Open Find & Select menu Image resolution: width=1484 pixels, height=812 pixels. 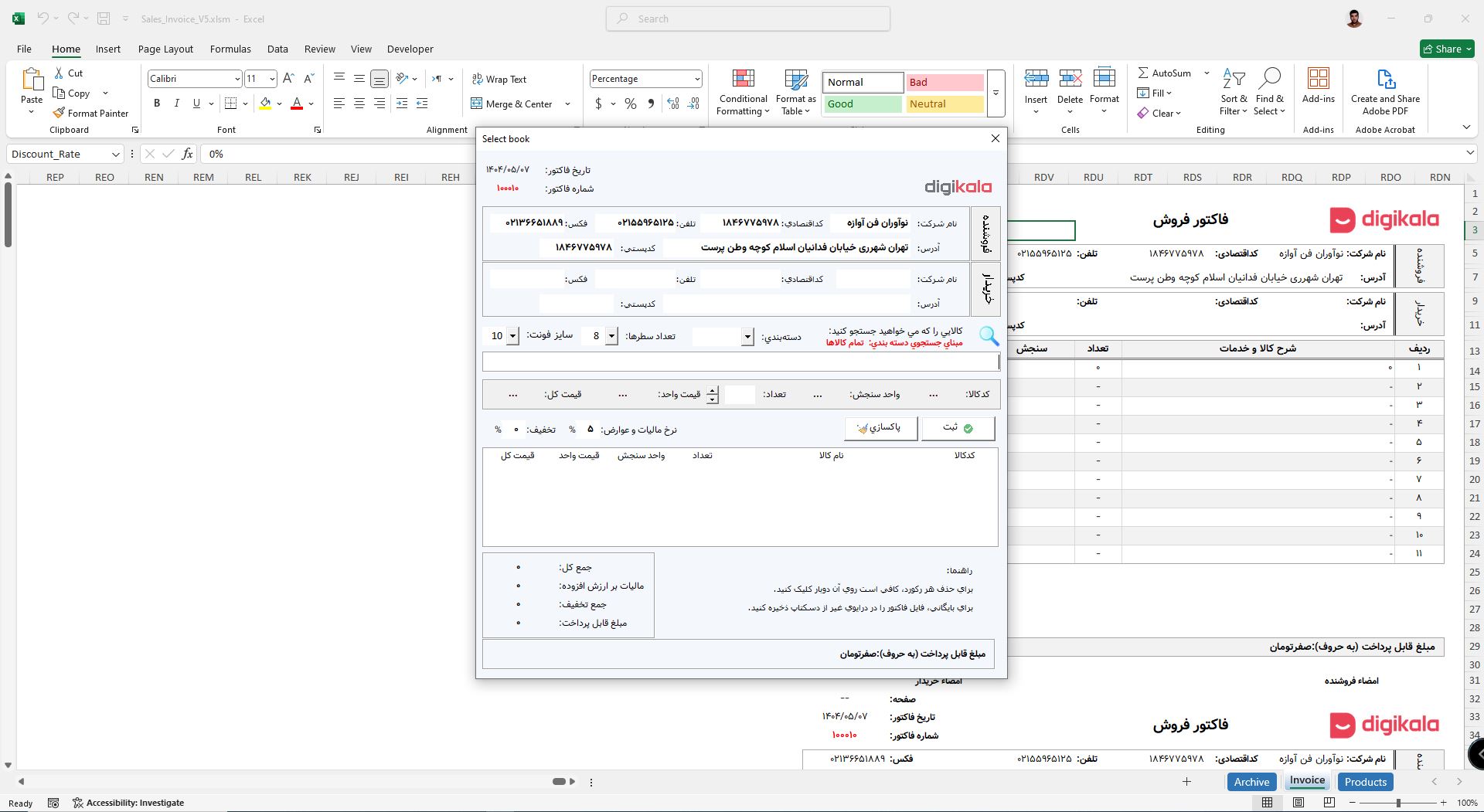(1269, 92)
